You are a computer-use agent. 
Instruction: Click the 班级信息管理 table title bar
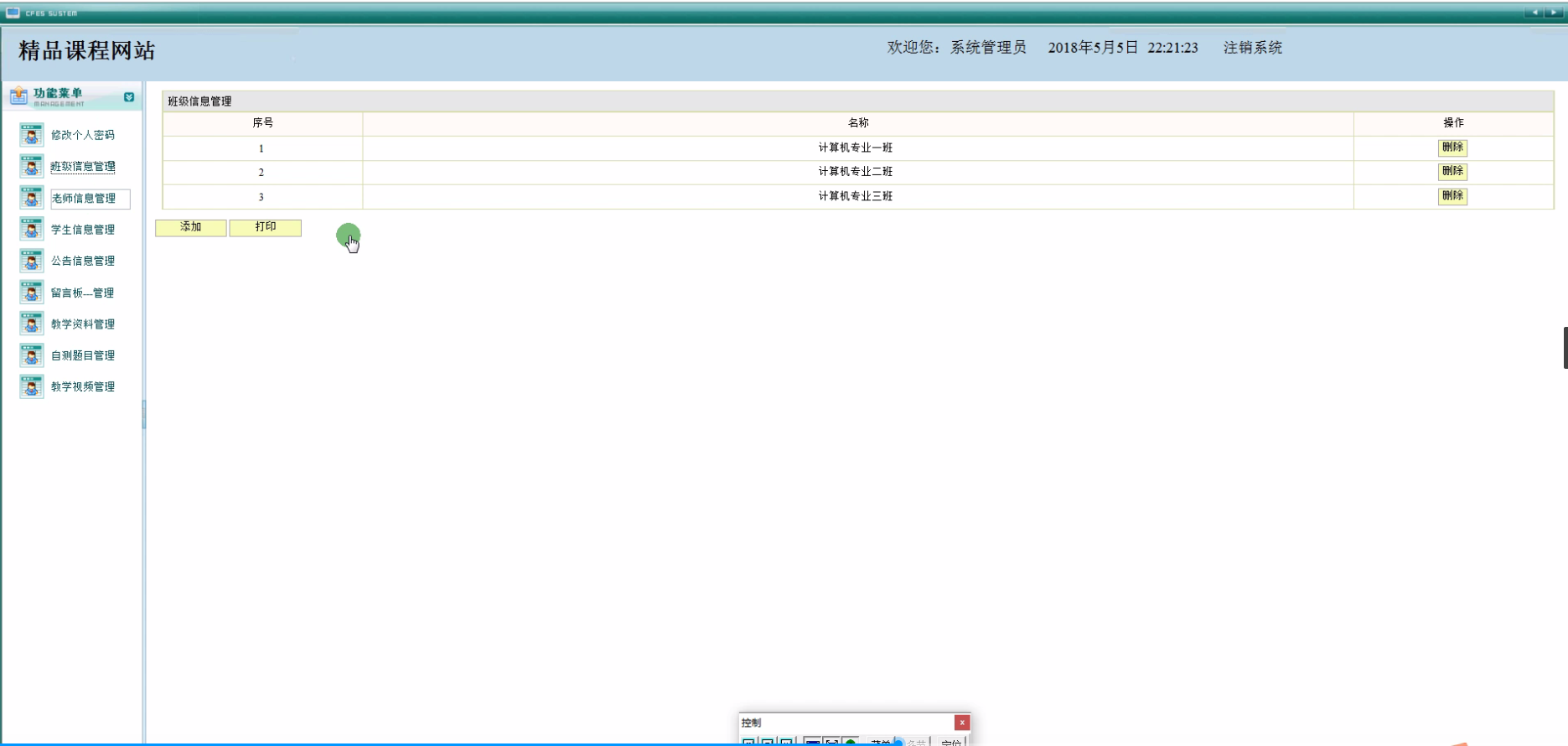(857, 101)
